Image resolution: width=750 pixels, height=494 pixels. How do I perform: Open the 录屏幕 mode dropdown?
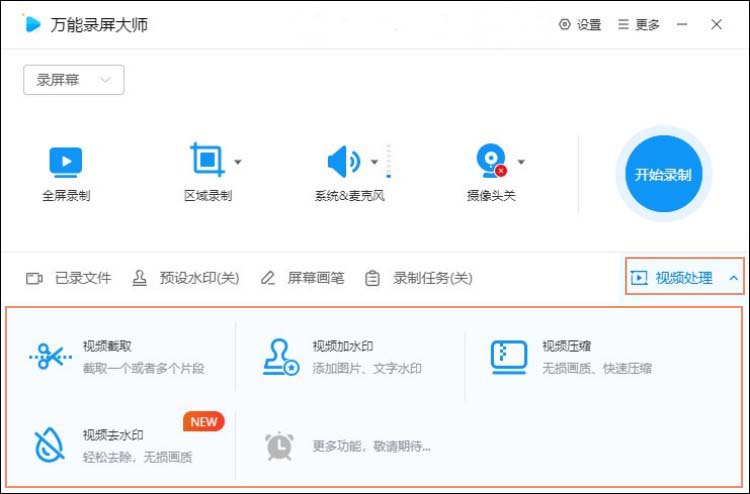coord(74,80)
